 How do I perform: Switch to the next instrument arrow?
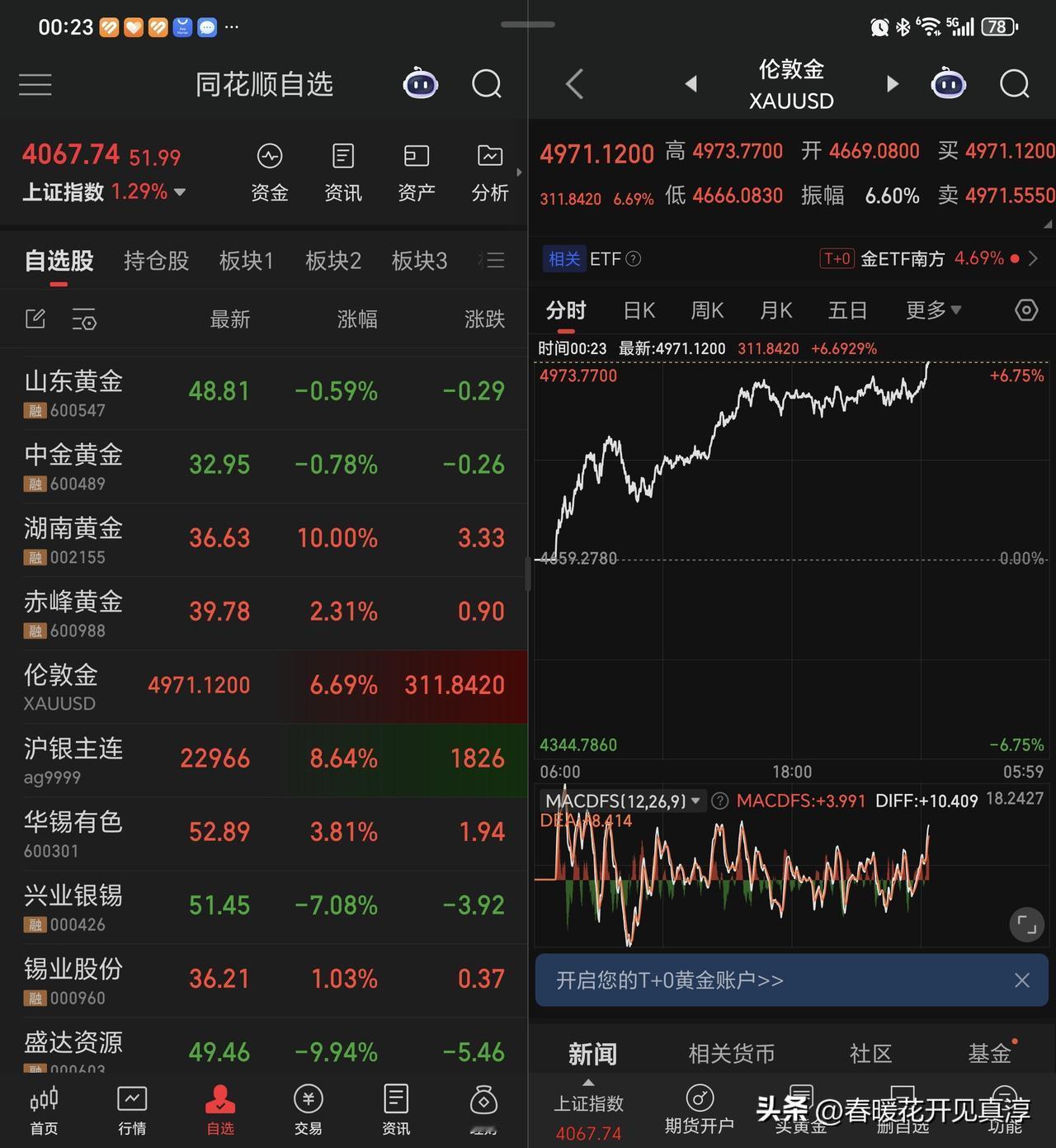tap(892, 84)
